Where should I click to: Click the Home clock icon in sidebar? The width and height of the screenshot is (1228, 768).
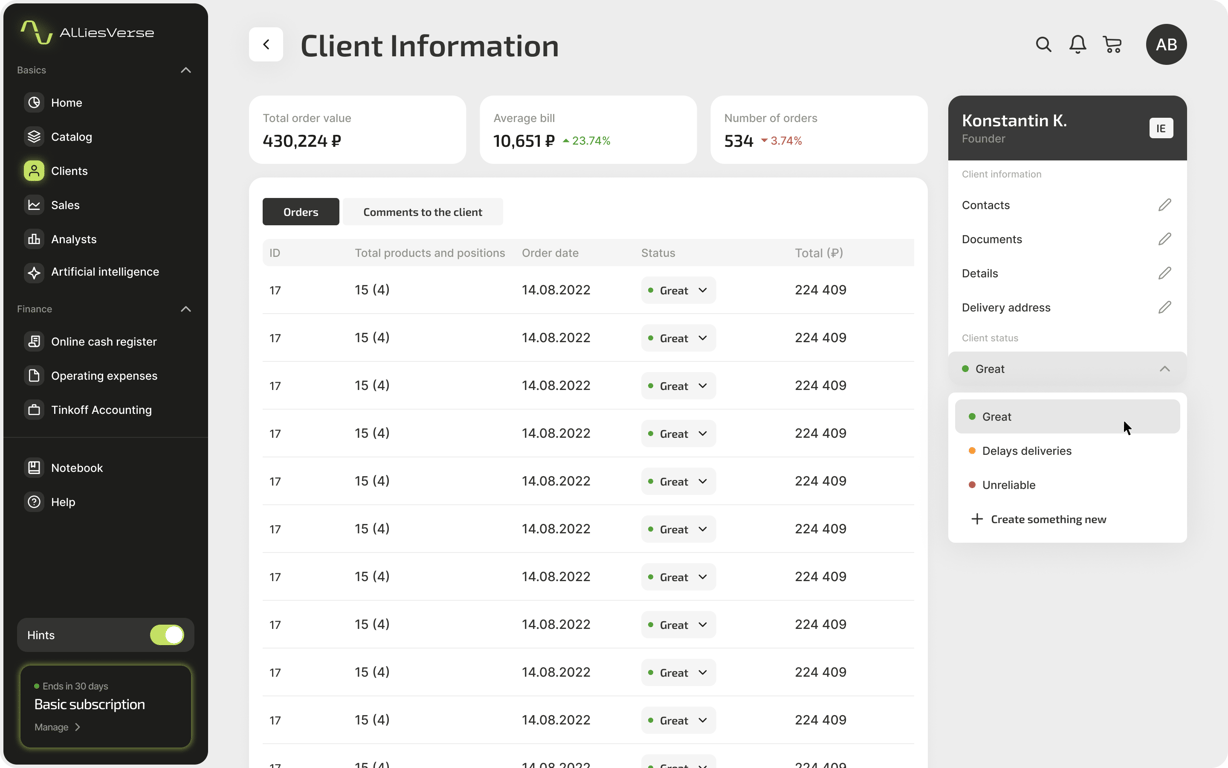[x=34, y=103]
